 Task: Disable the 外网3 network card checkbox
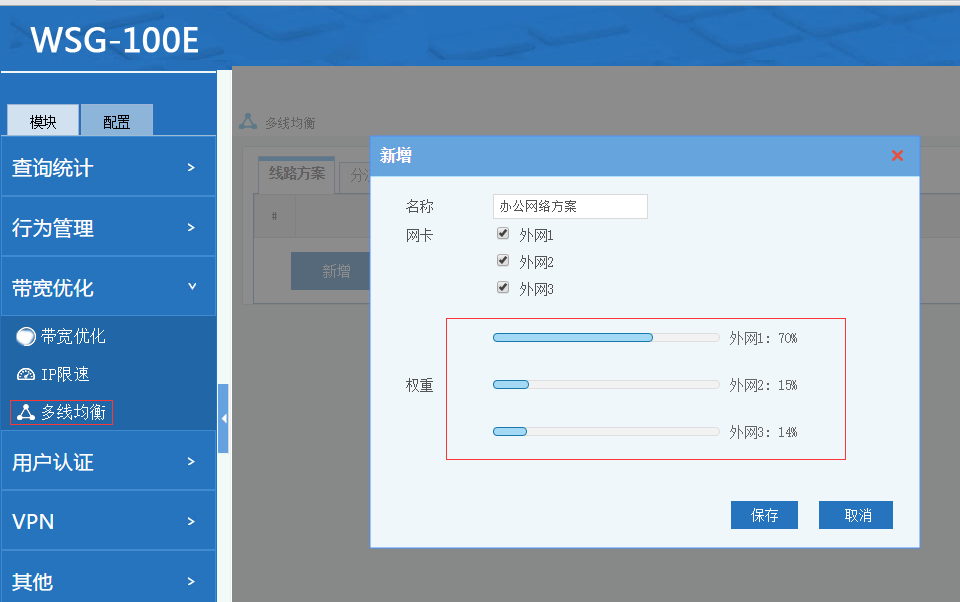(502, 288)
